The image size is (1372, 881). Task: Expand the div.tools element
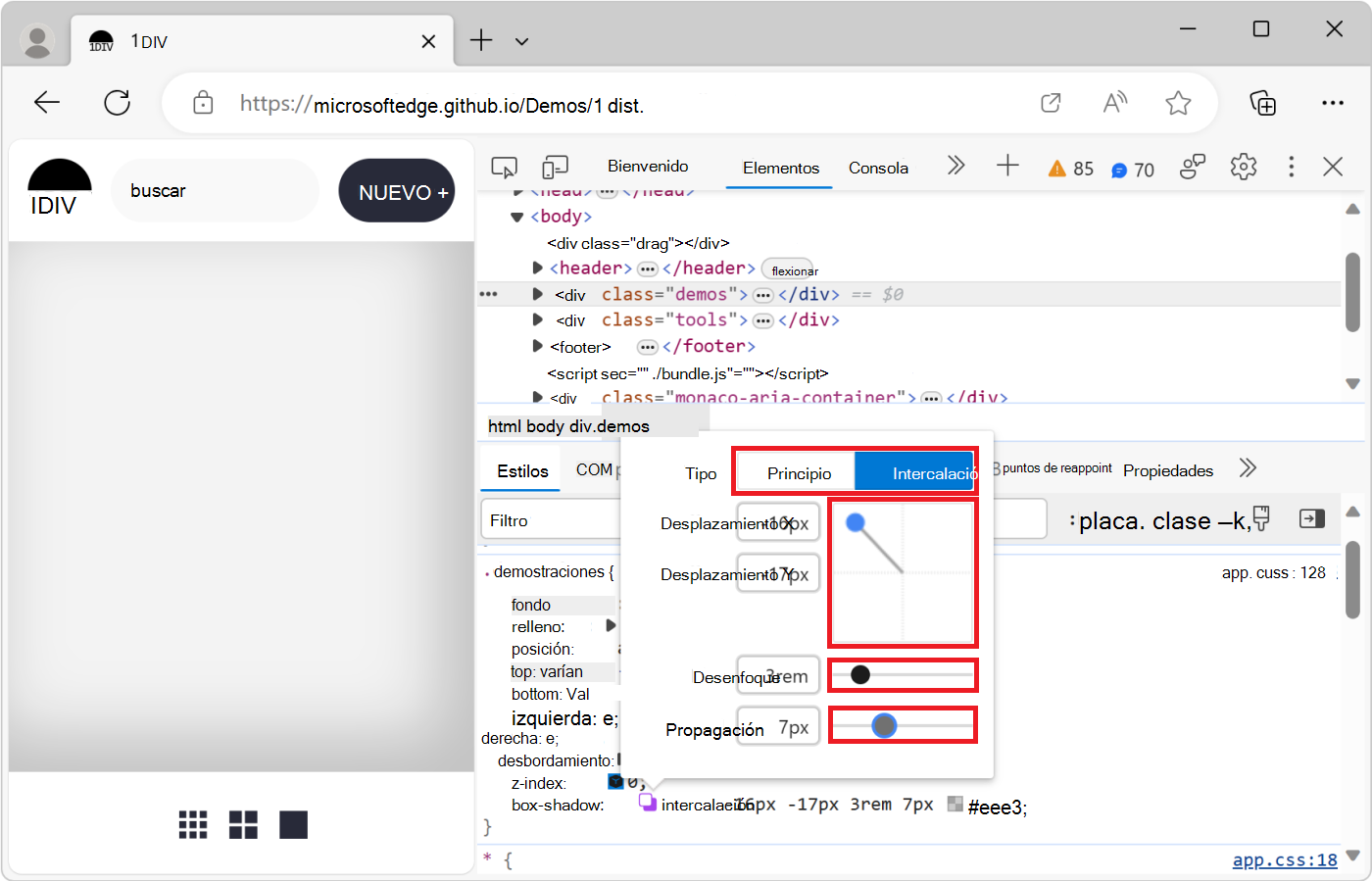[x=537, y=319]
